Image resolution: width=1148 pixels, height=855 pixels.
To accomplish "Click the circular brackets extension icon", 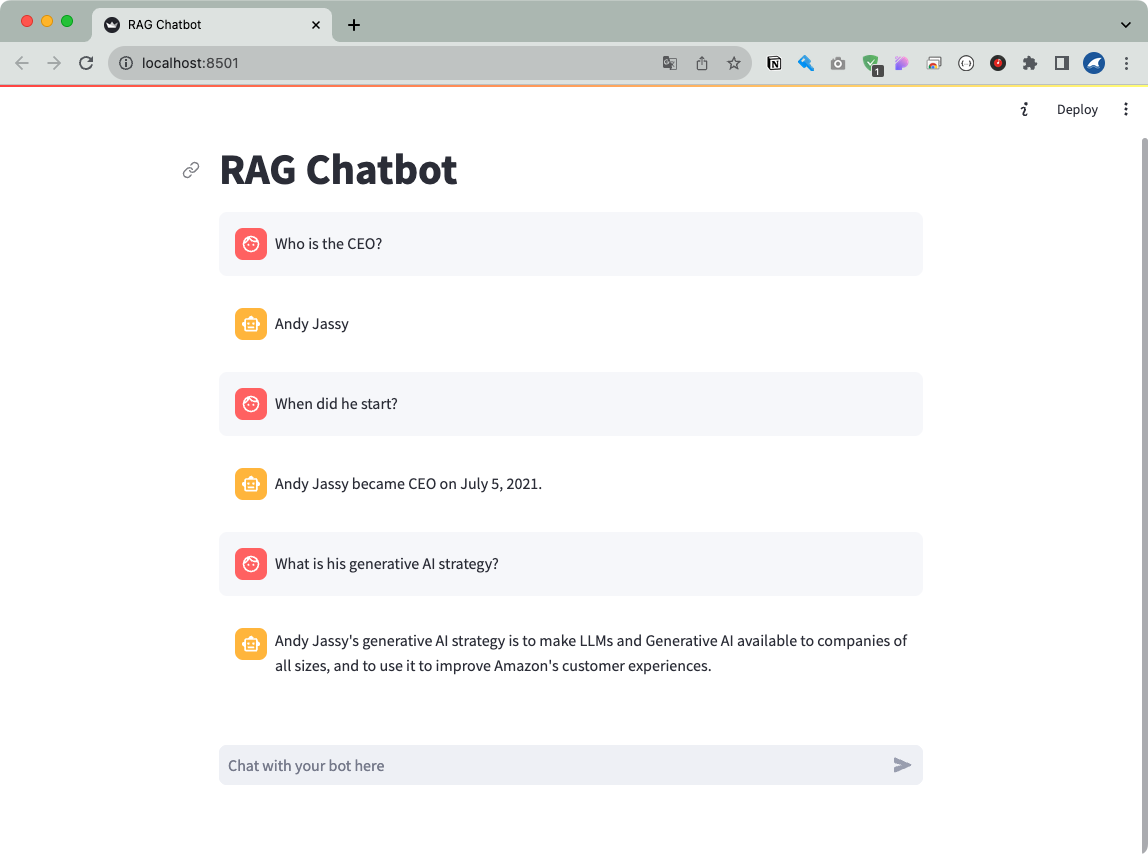I will 966,63.
